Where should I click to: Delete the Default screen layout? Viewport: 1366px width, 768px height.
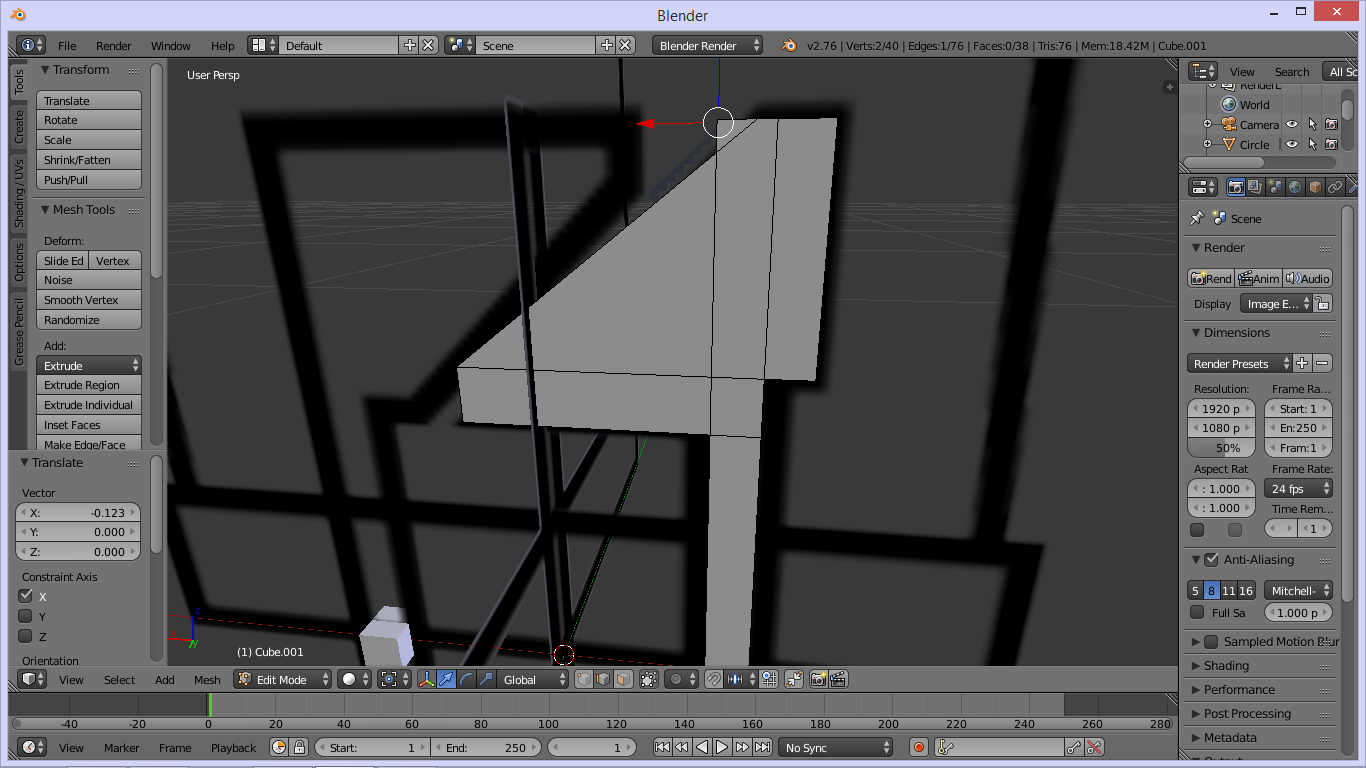[x=428, y=45]
